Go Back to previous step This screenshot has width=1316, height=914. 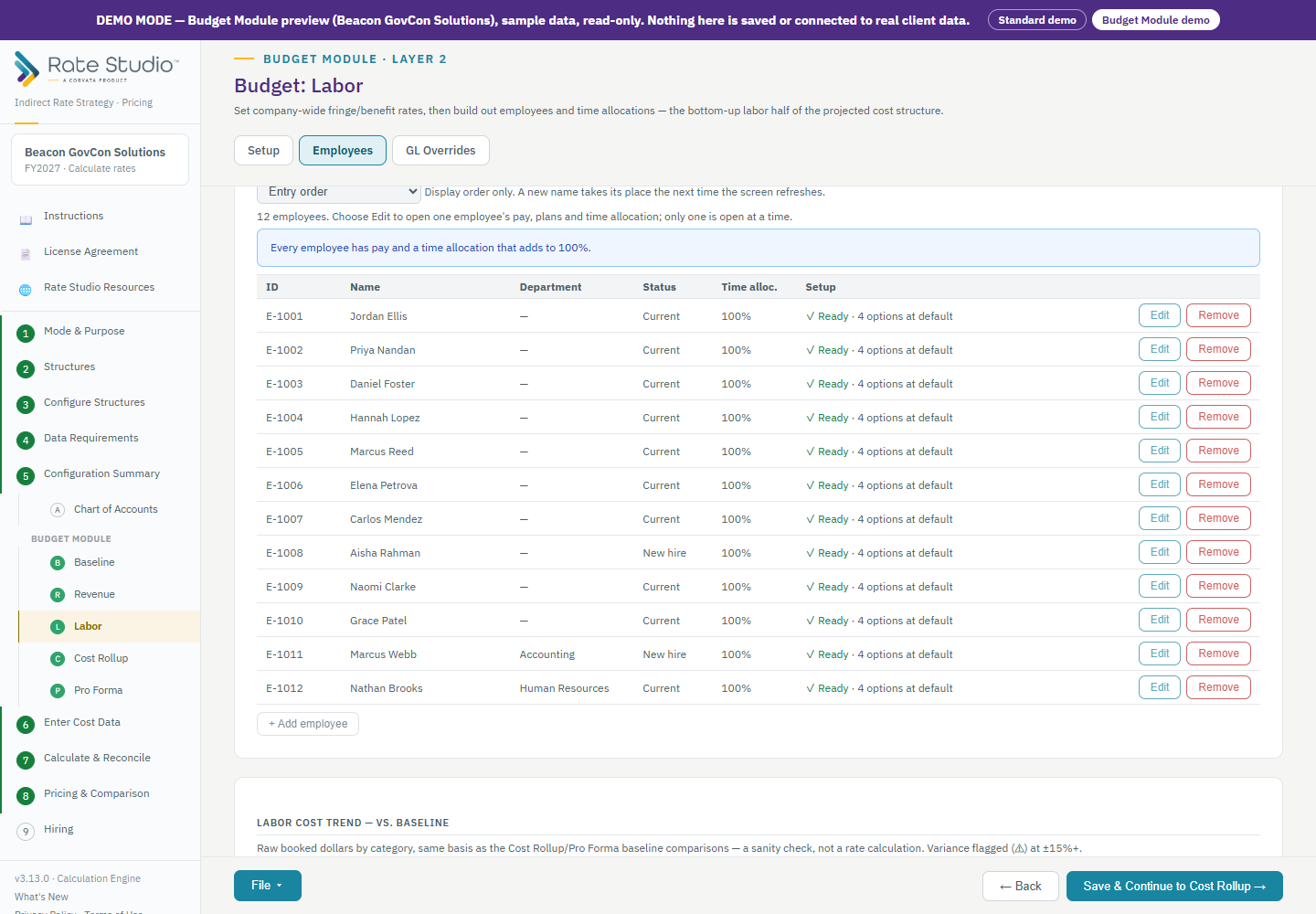[1021, 887]
